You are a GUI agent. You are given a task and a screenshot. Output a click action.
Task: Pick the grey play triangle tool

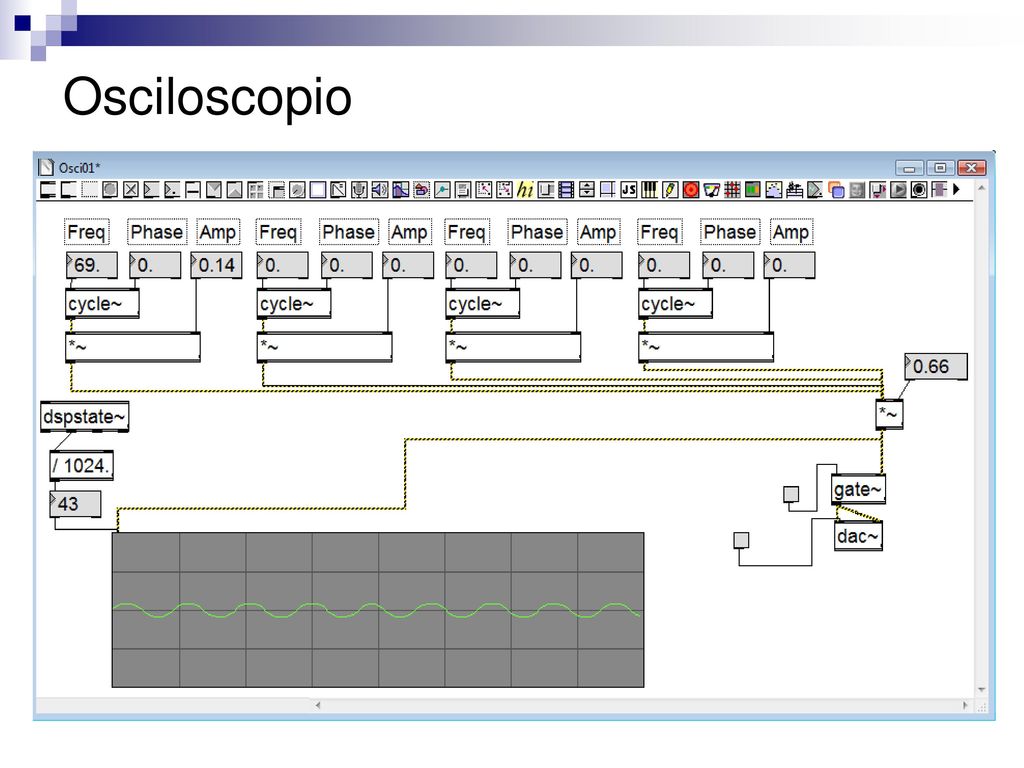(x=899, y=190)
